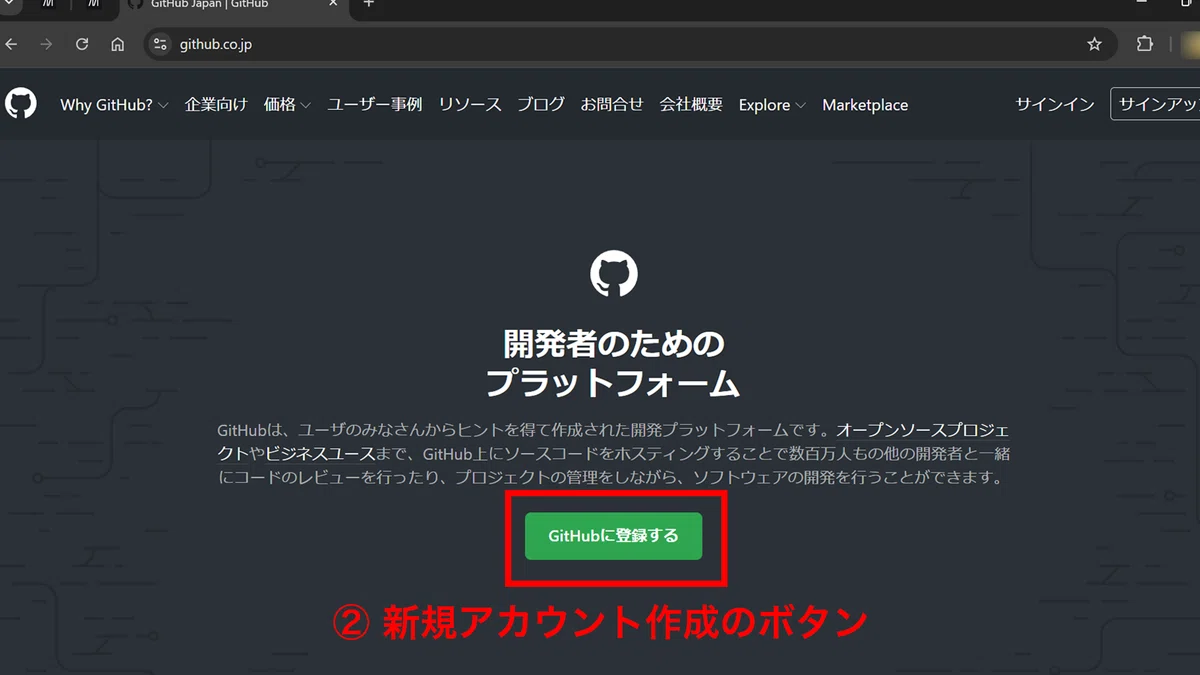
Task: Open the Extensions puzzle icon
Action: 1145,44
